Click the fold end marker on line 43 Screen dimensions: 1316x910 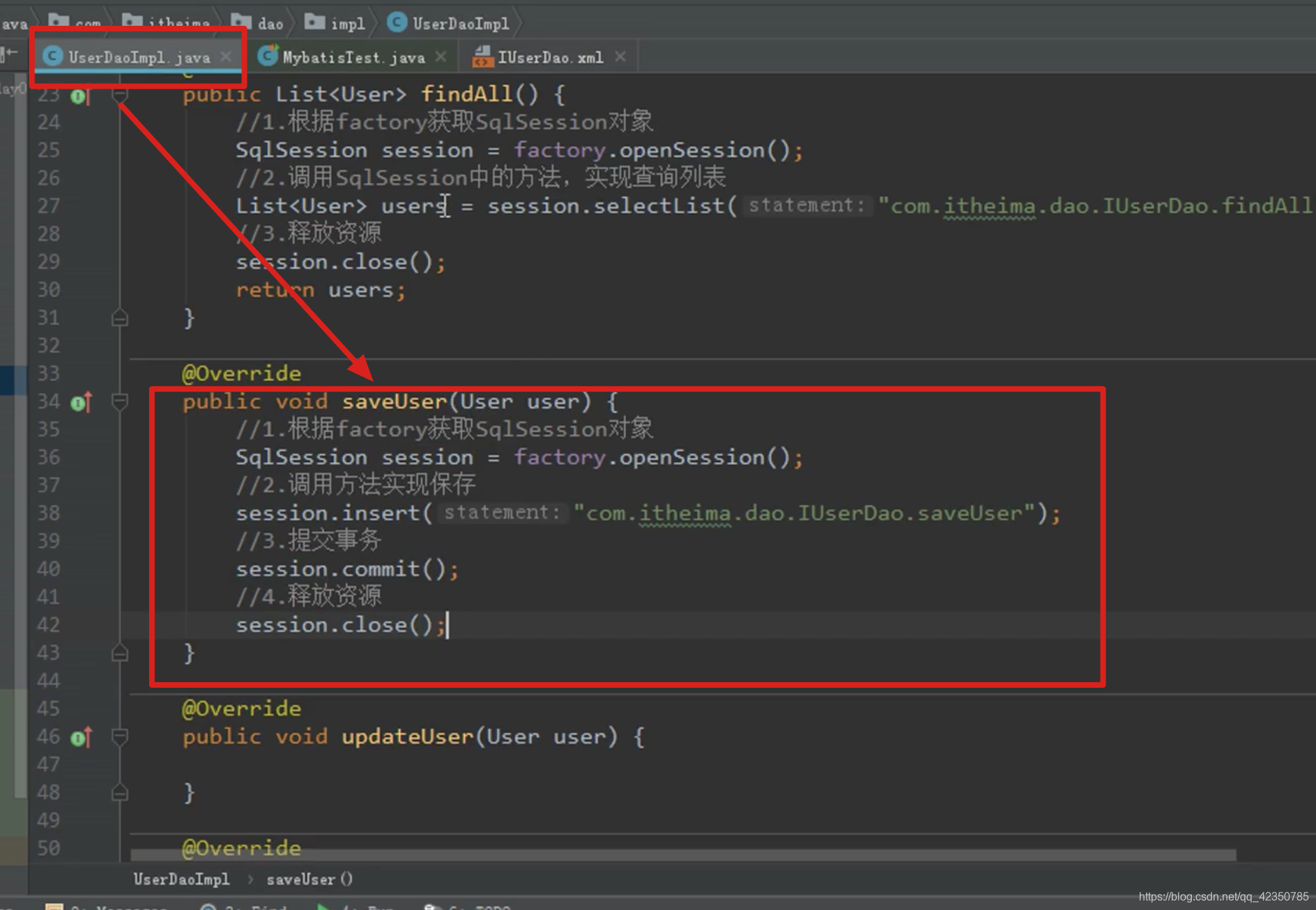click(120, 653)
